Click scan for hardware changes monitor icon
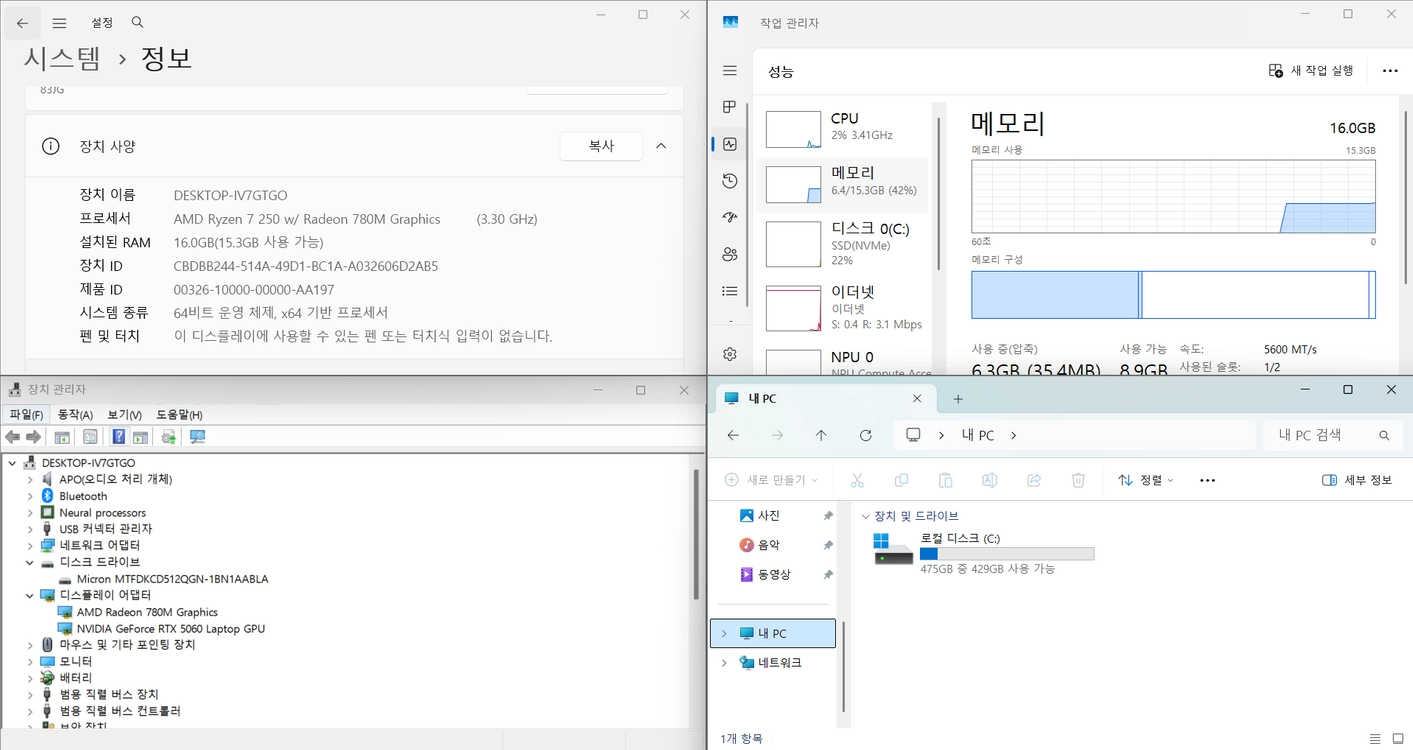 pos(197,437)
